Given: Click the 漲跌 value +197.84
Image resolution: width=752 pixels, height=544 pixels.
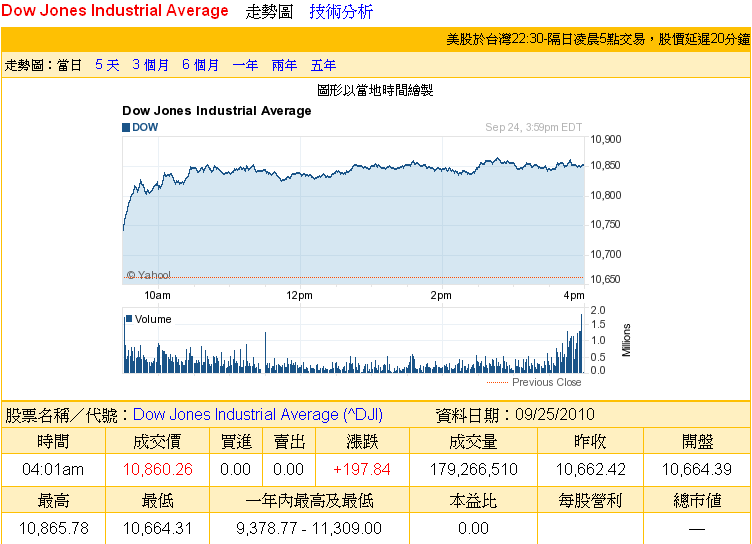Looking at the screenshot, I should point(362,469).
